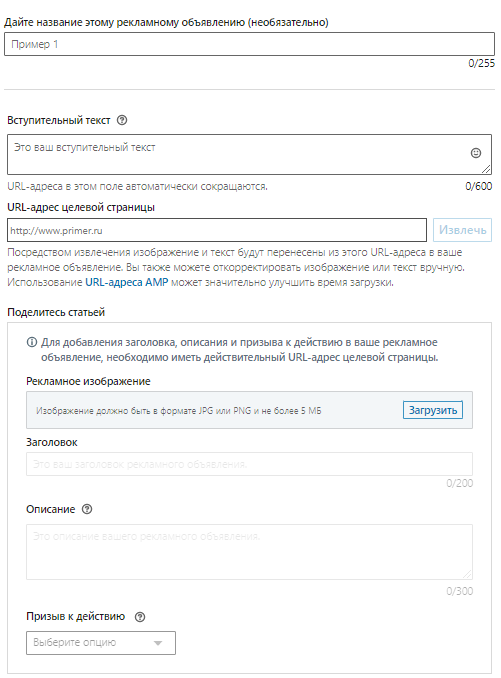
Task: Click the info icon in the article notice
Action: click(32, 342)
